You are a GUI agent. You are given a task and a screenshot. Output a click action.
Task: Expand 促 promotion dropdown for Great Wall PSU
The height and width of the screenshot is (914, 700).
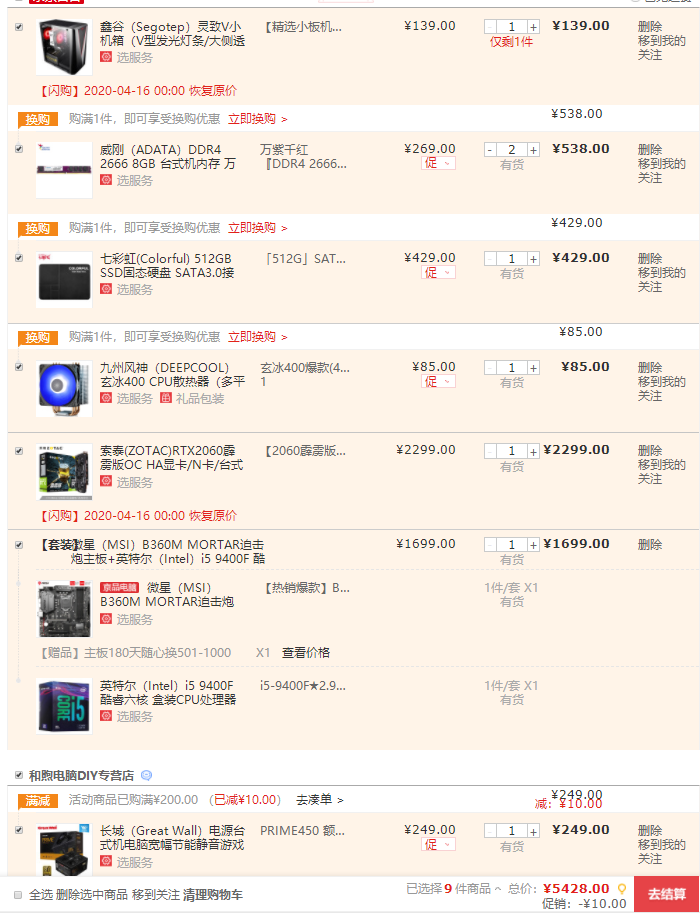click(438, 844)
